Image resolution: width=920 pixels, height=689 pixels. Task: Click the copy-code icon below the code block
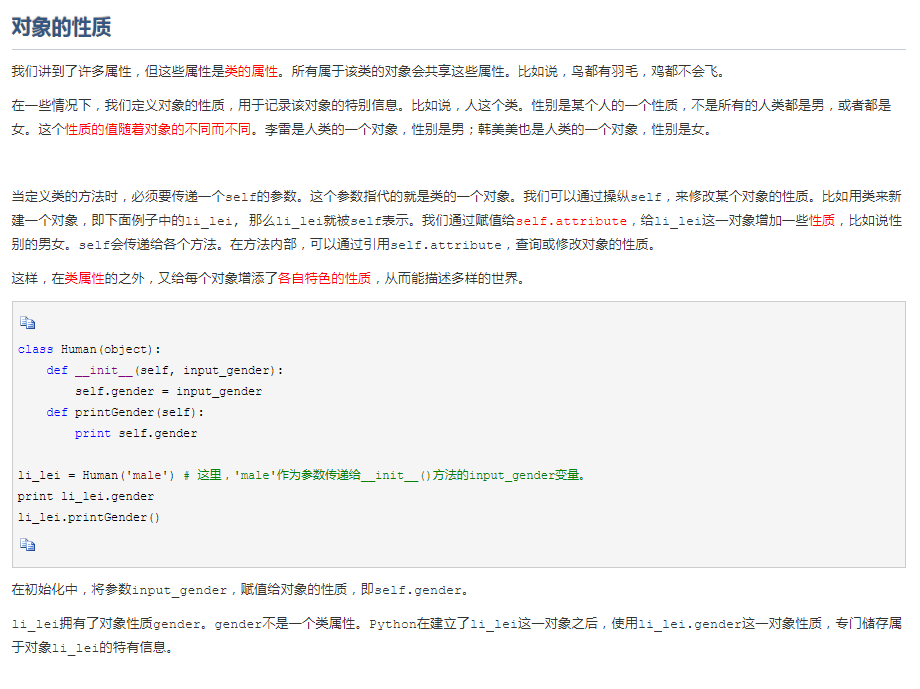point(28,545)
